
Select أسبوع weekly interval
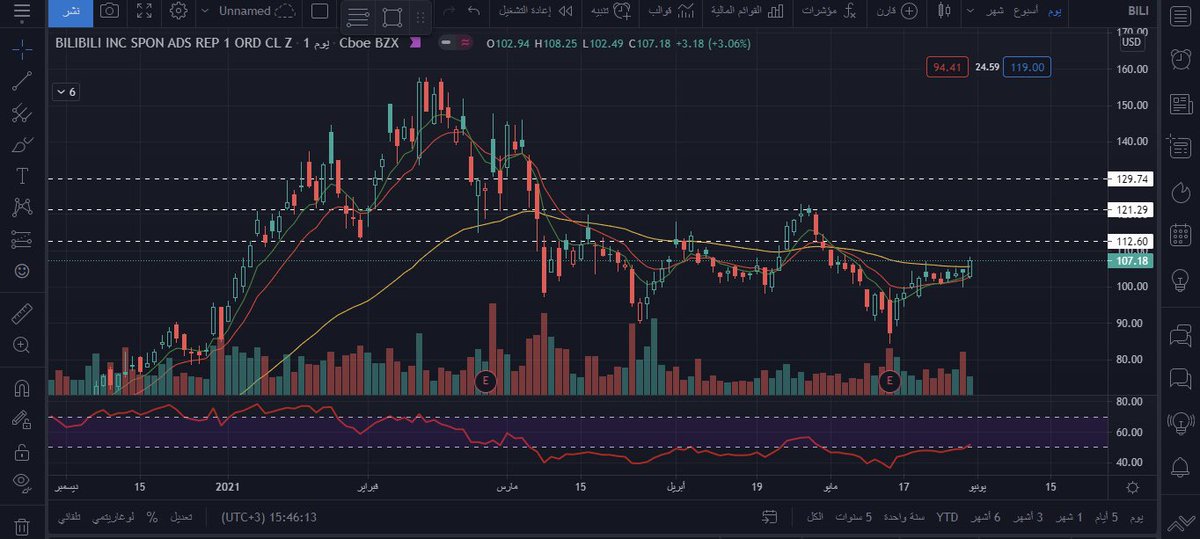[1027, 11]
